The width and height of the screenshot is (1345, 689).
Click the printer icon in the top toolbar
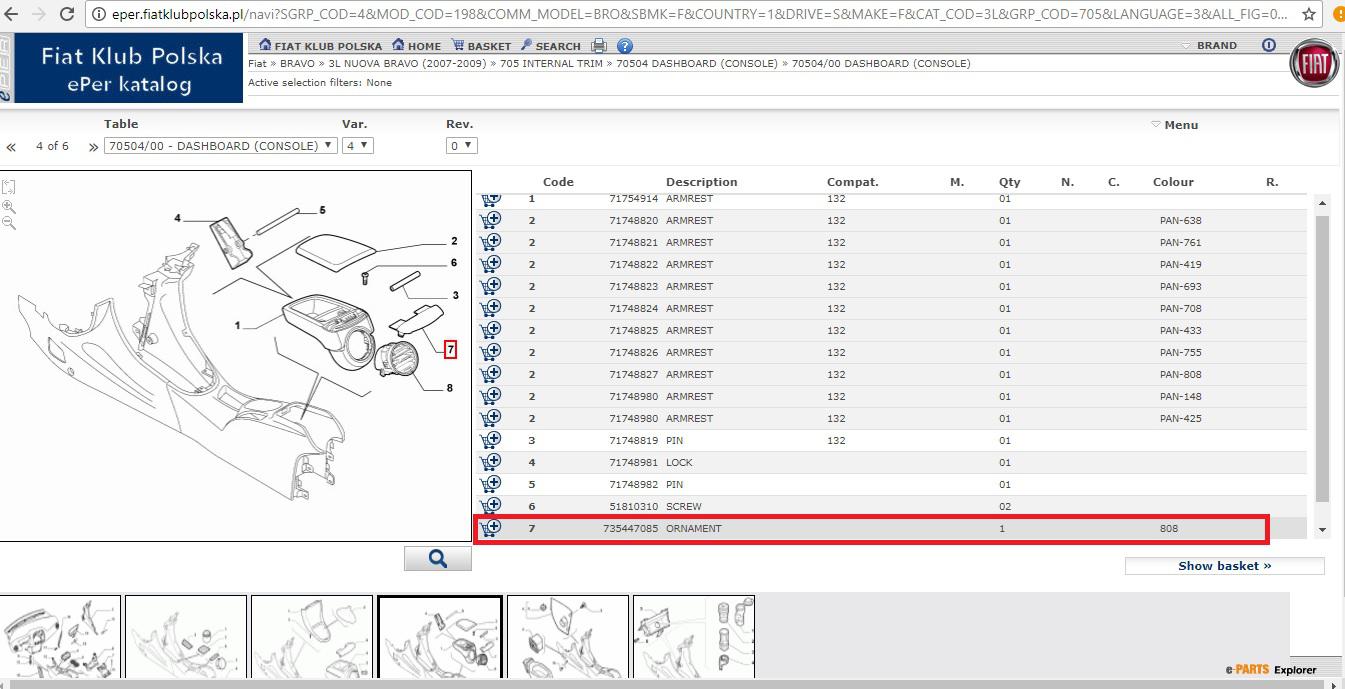click(599, 46)
